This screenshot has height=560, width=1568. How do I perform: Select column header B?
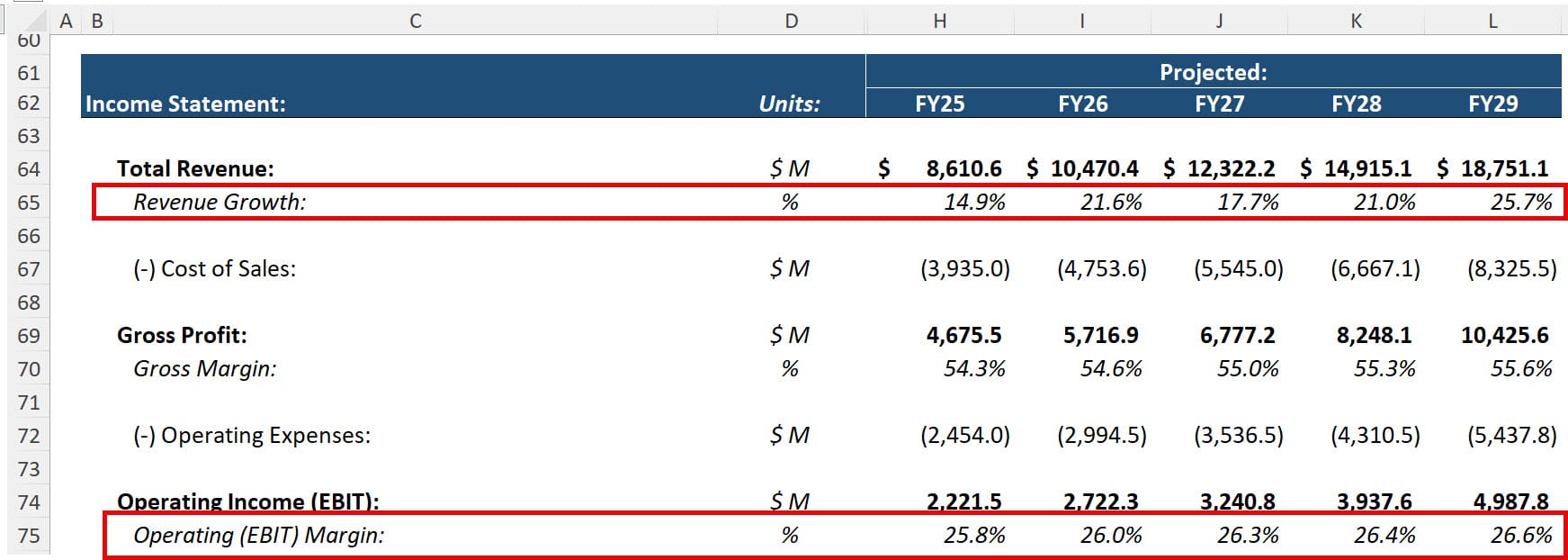pos(97,21)
